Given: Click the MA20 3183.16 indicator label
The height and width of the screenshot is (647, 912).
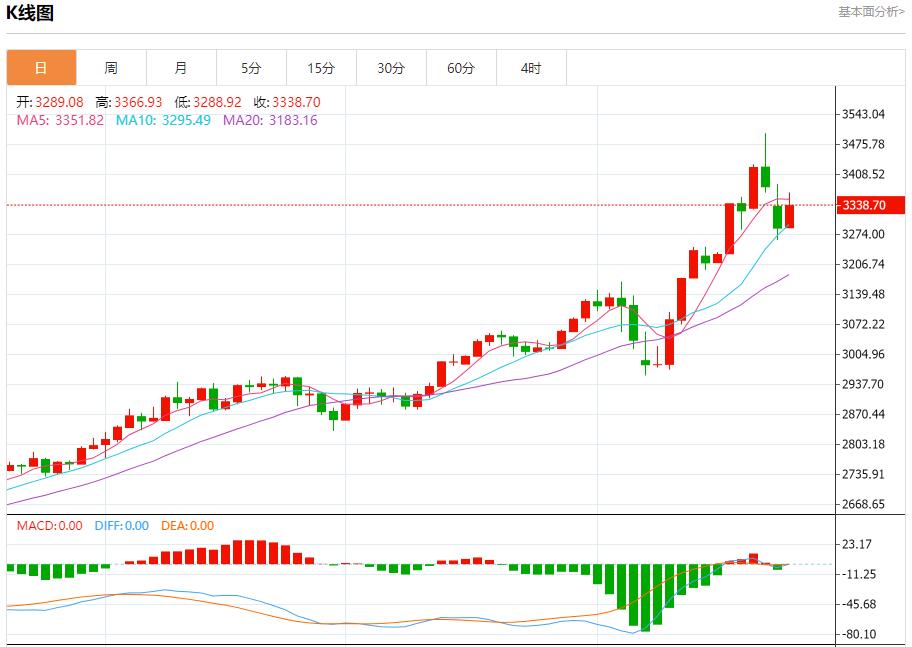Looking at the screenshot, I should [x=270, y=120].
